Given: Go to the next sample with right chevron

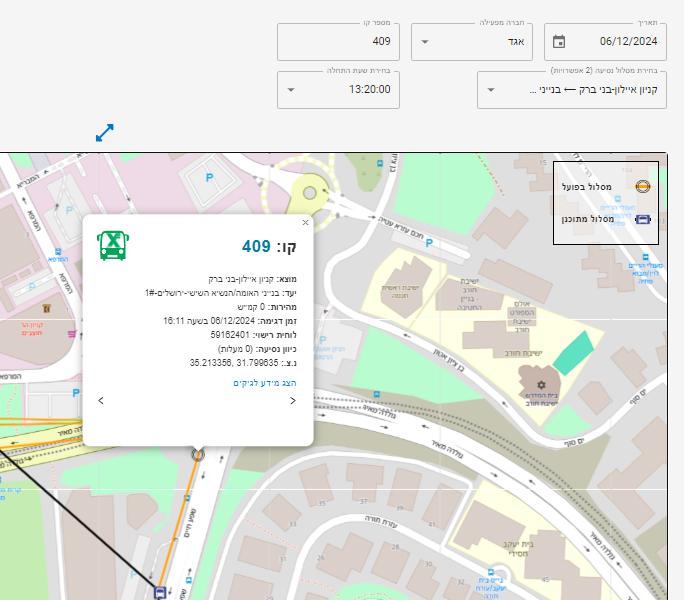Looking at the screenshot, I should pyautogui.click(x=293, y=401).
